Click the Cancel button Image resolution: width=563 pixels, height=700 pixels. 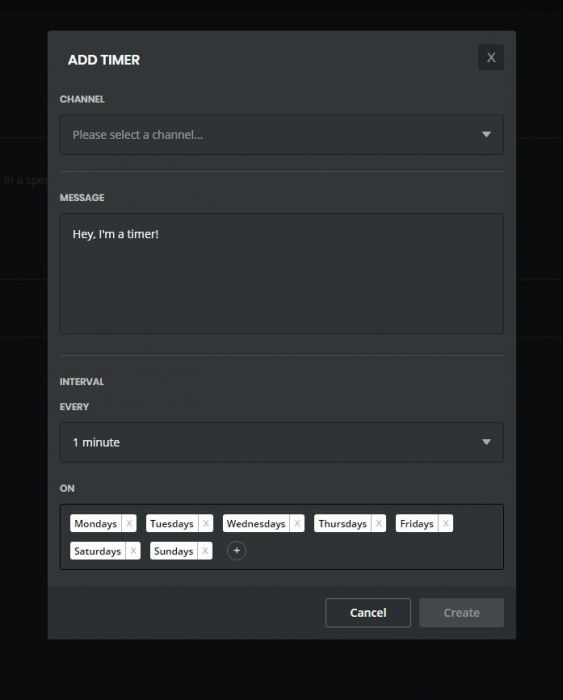click(x=368, y=612)
